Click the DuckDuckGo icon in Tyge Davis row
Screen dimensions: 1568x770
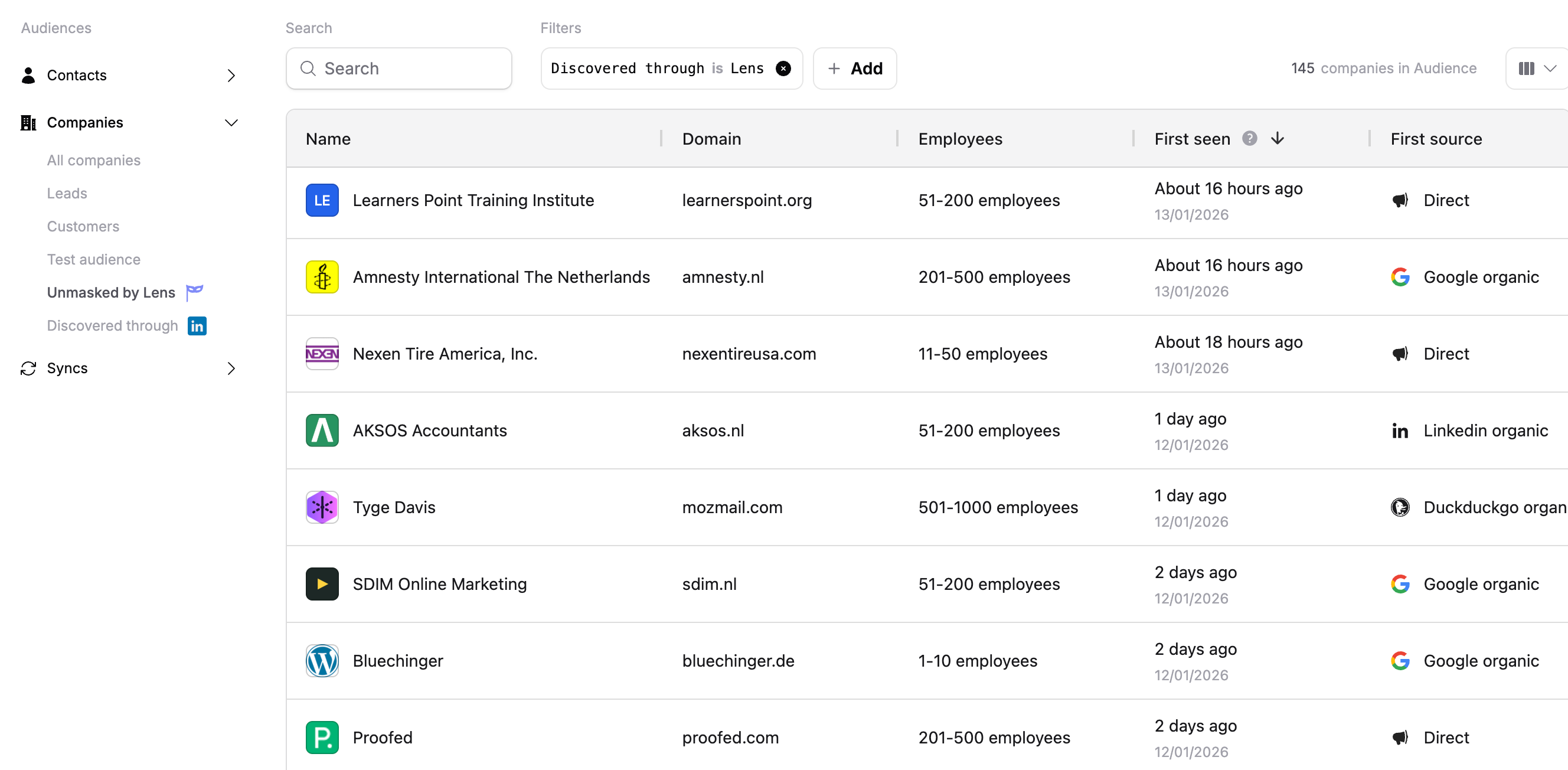tap(1400, 507)
